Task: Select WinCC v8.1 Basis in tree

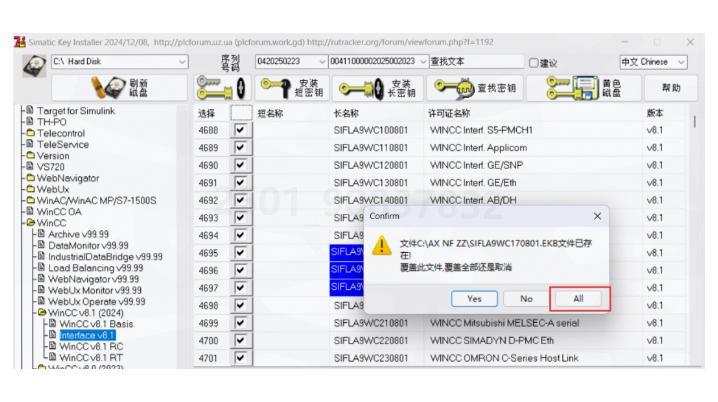Action: click(96, 324)
